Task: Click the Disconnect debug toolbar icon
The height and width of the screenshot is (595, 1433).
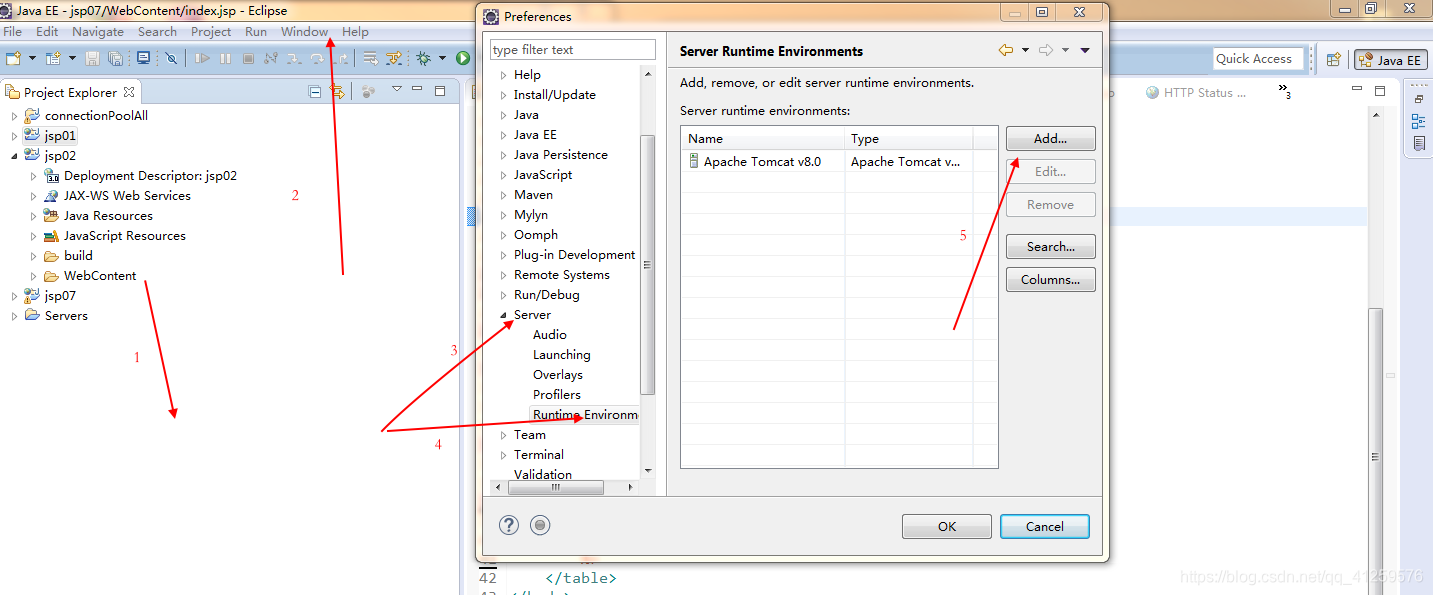Action: [x=270, y=59]
